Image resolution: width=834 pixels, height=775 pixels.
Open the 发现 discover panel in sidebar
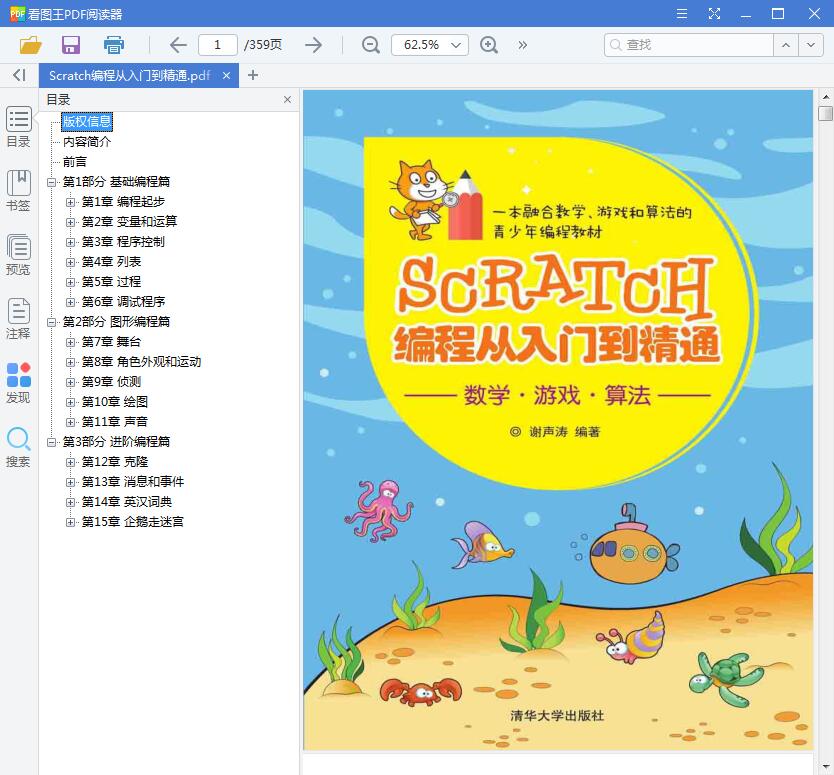click(19, 383)
